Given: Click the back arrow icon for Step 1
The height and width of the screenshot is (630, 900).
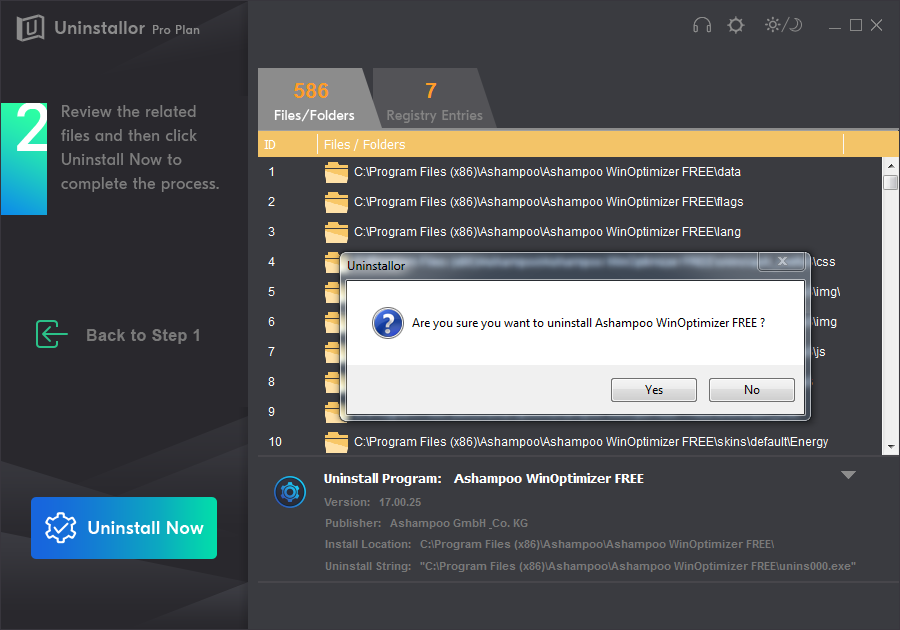Looking at the screenshot, I should 51,334.
